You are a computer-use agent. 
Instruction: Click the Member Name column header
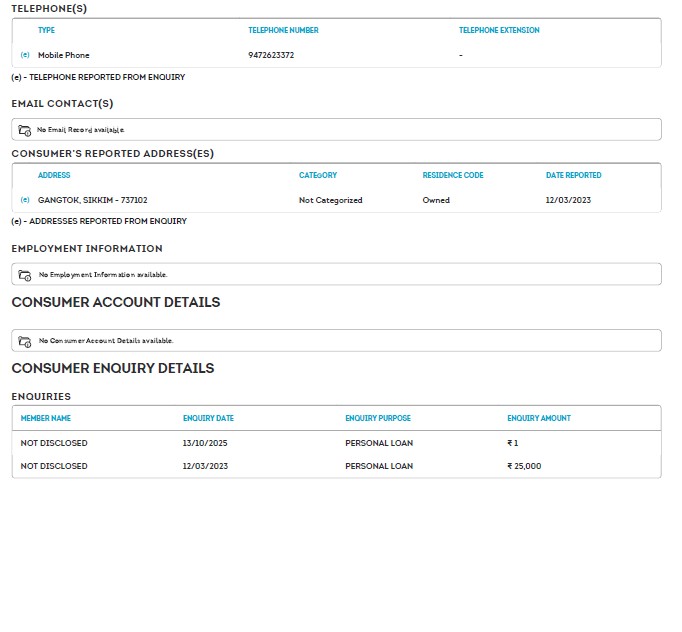tap(46, 418)
